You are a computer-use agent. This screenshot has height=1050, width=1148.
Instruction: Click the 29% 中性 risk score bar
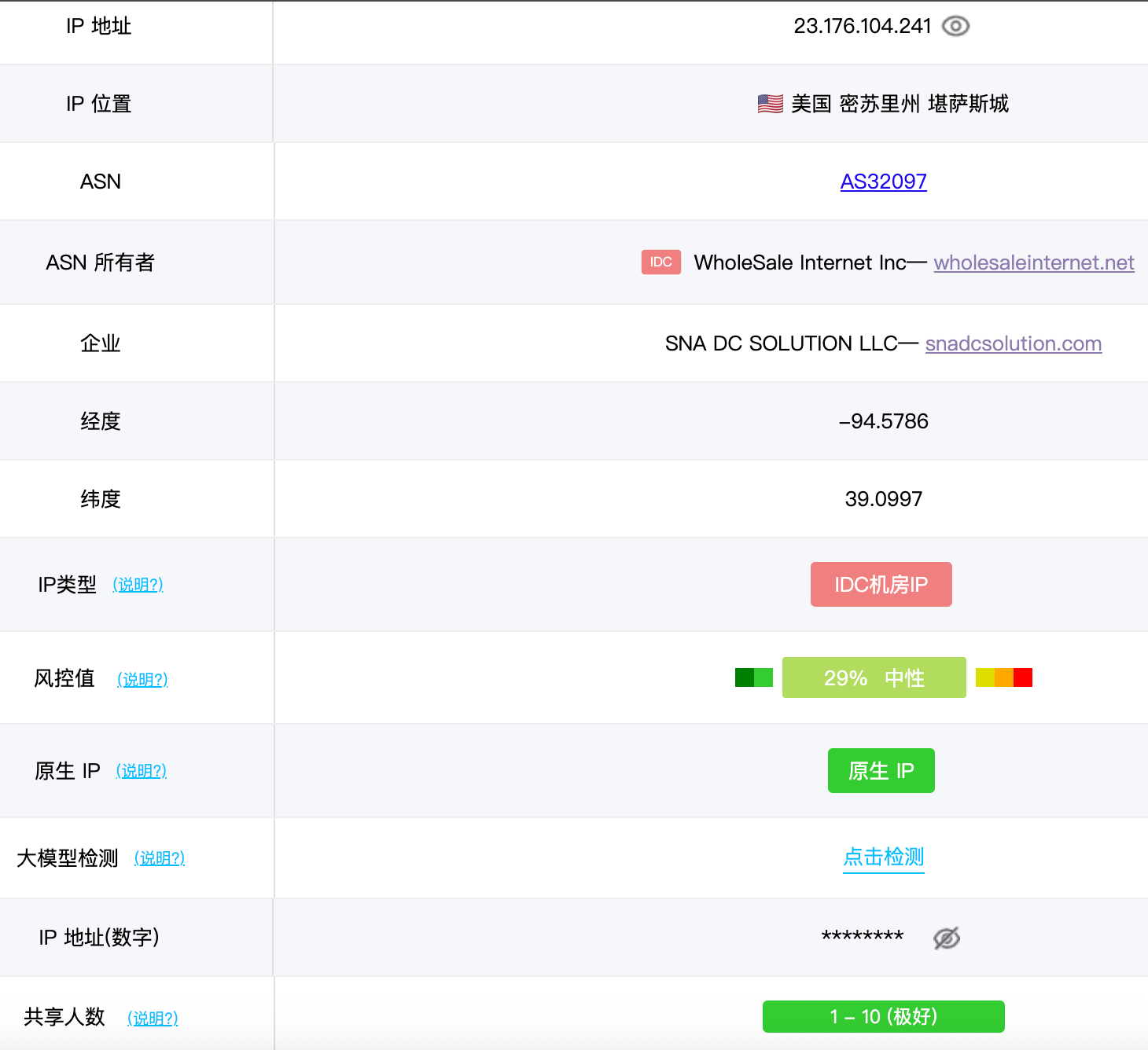874,677
